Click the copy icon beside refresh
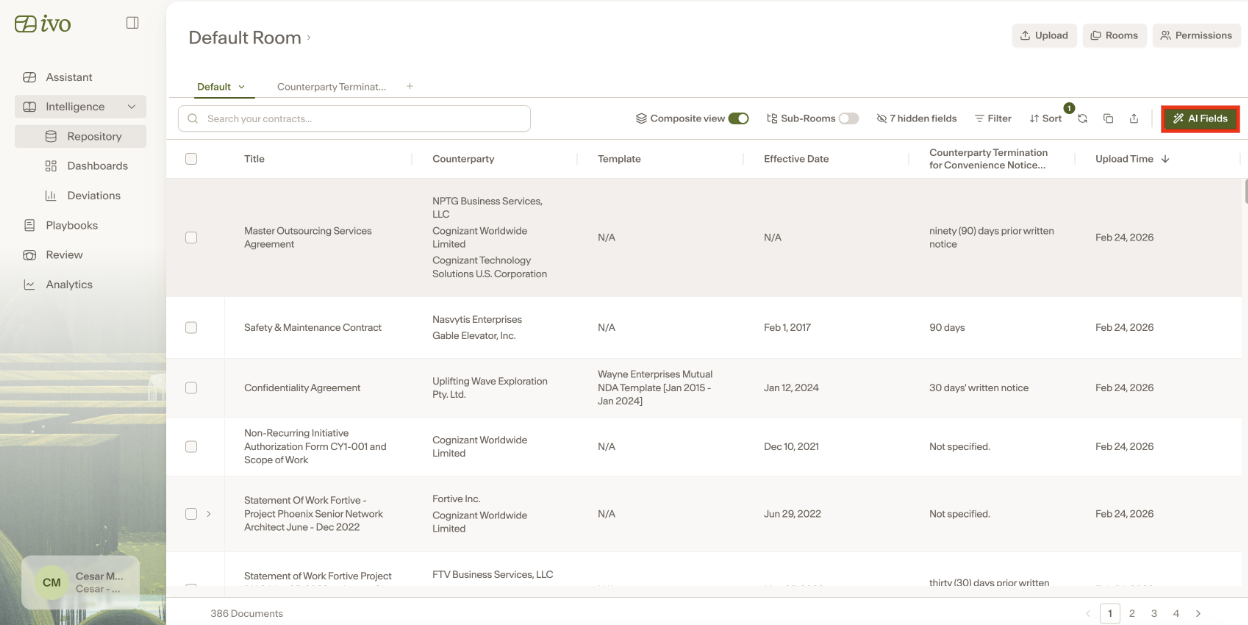 pos(1108,118)
